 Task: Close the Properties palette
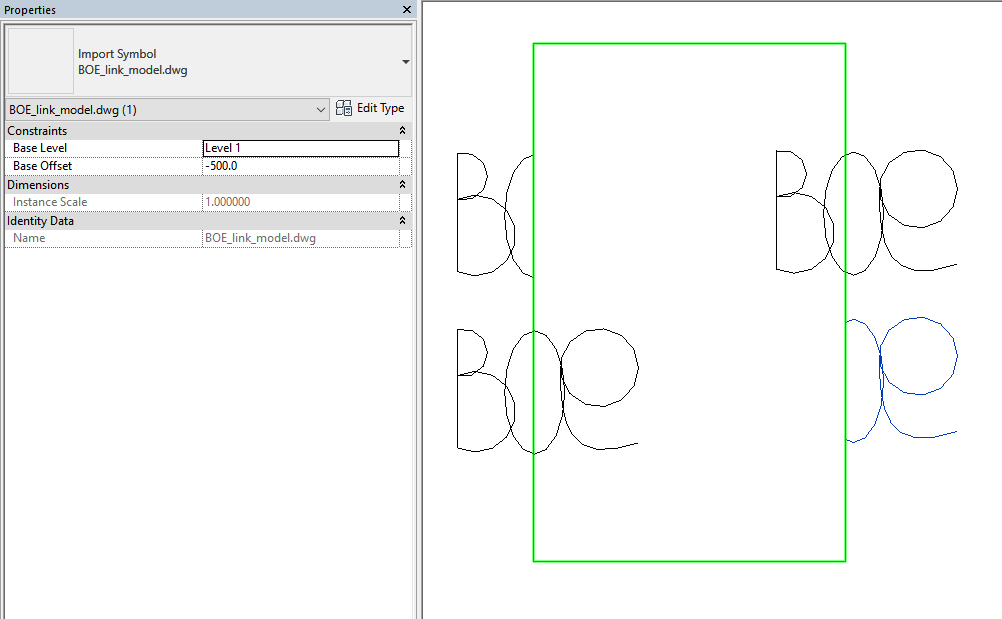[x=405, y=10]
